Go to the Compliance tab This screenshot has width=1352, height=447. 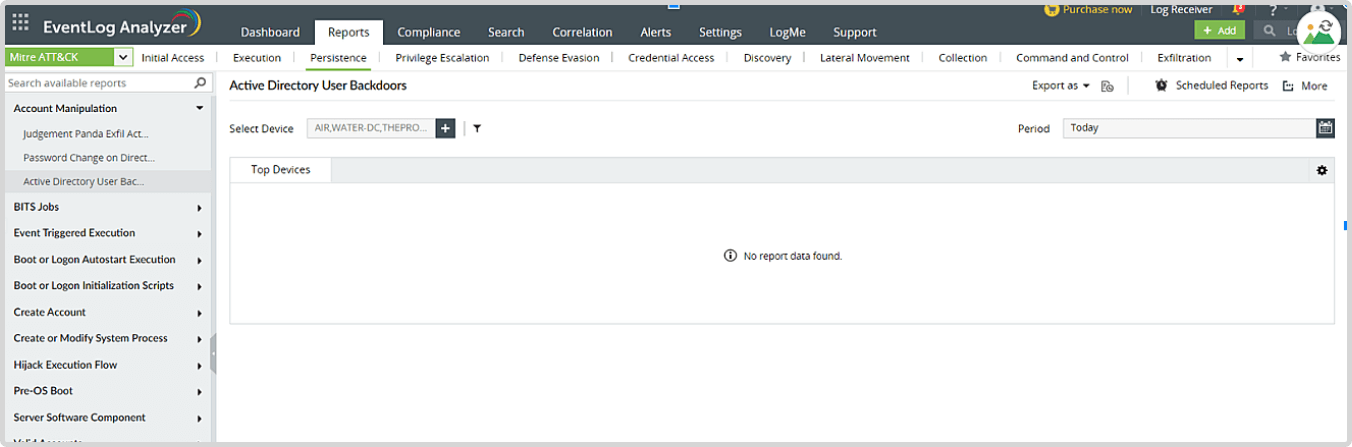(x=429, y=32)
